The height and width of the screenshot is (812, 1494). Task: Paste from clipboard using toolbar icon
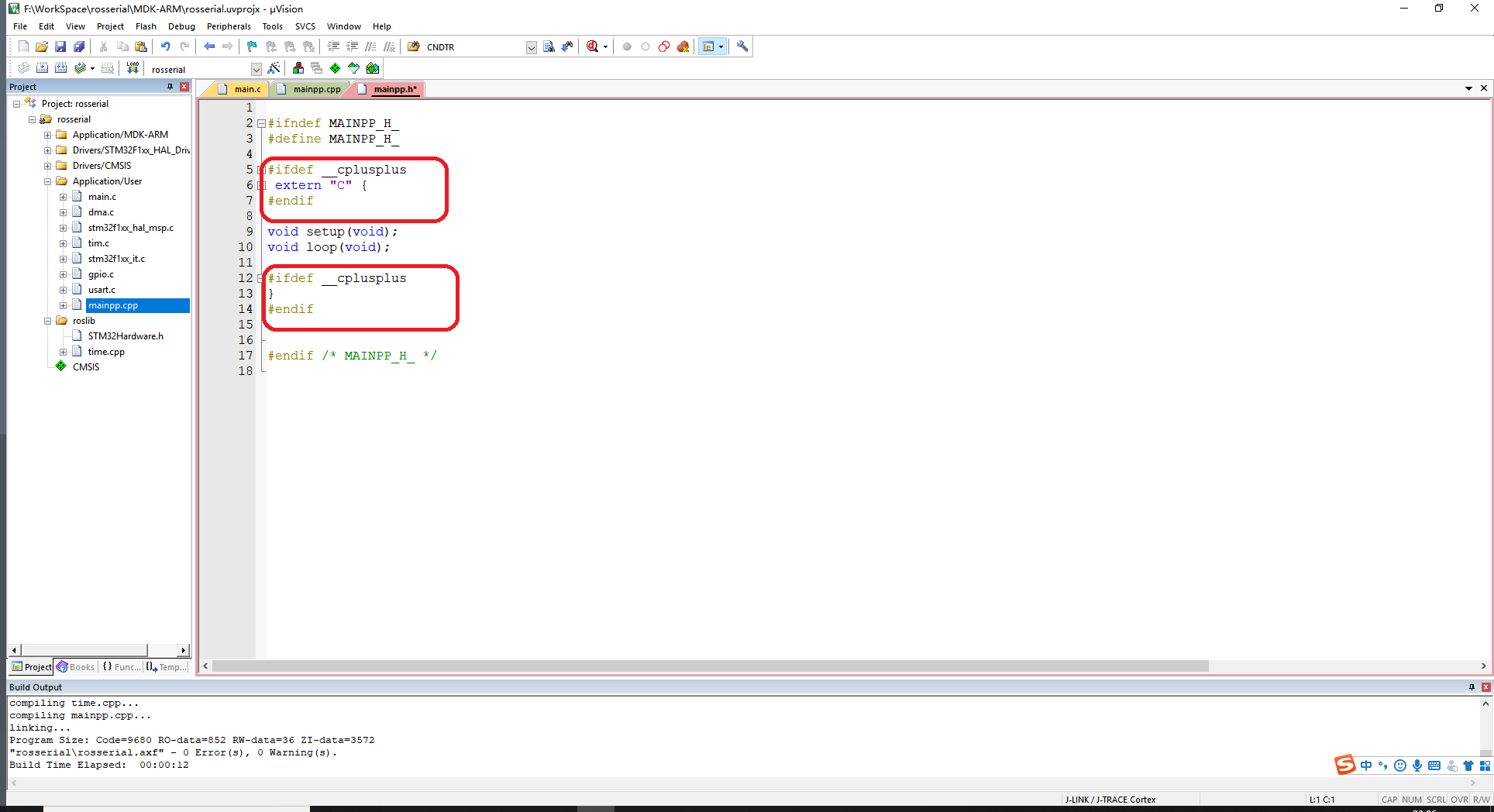141,46
